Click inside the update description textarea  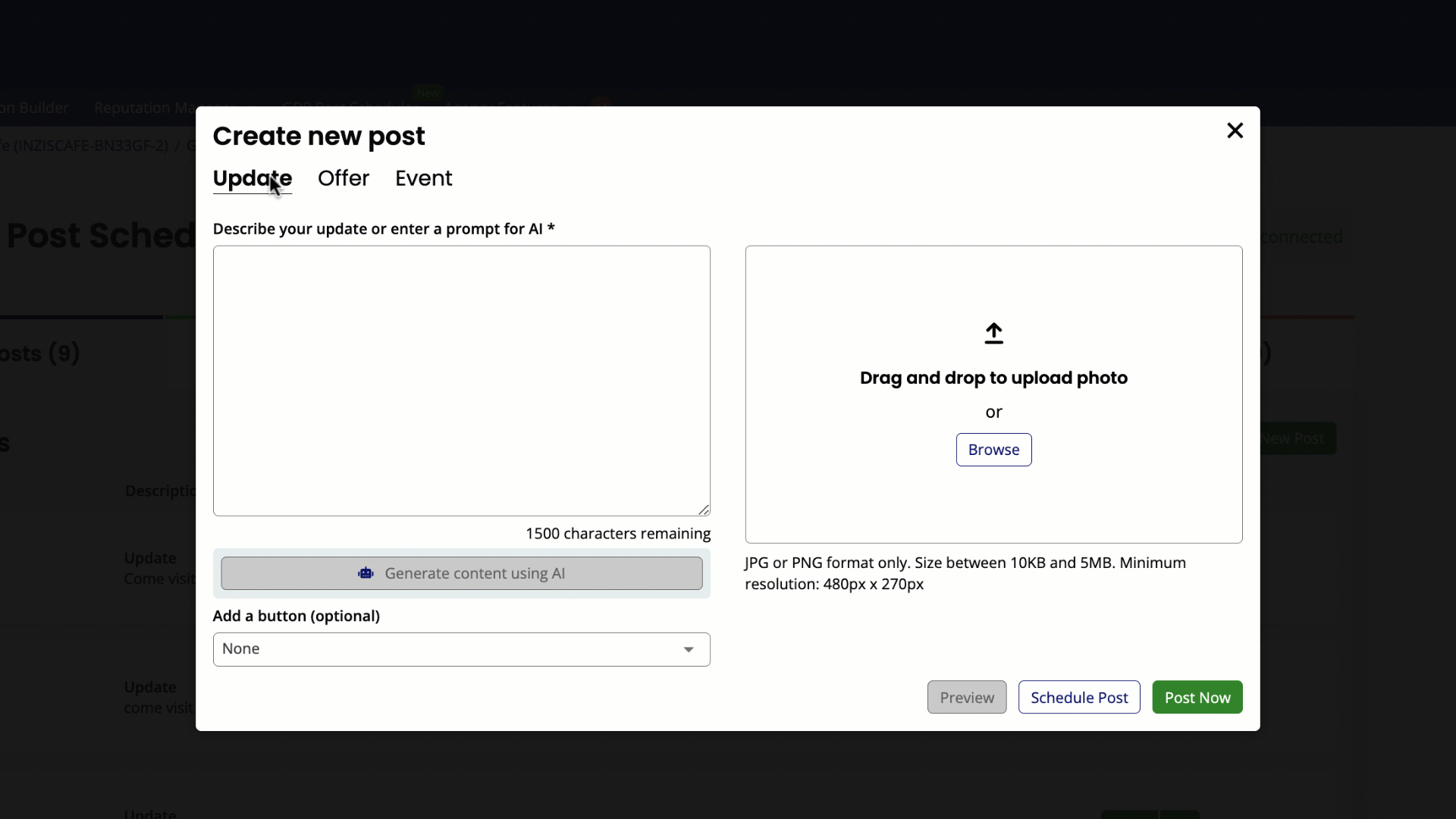click(x=461, y=379)
